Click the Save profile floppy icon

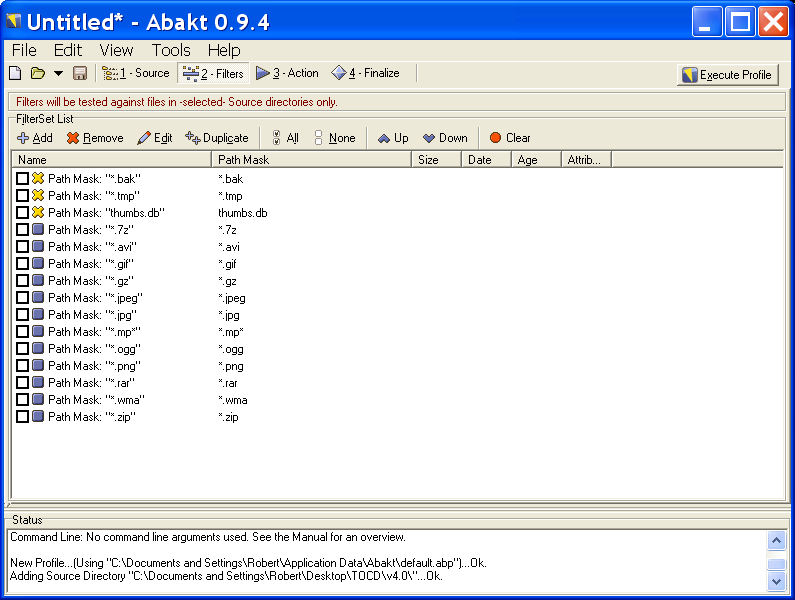pyautogui.click(x=80, y=74)
